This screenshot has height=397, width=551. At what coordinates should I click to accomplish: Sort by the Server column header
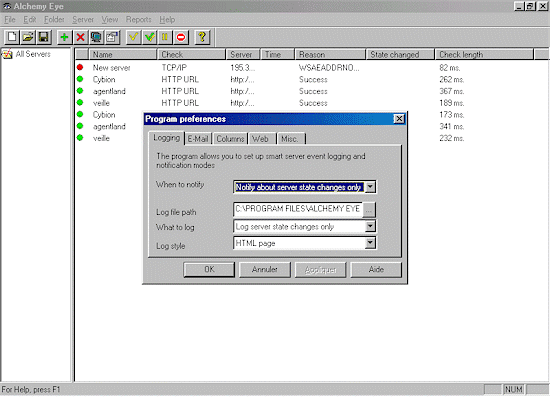[243, 54]
